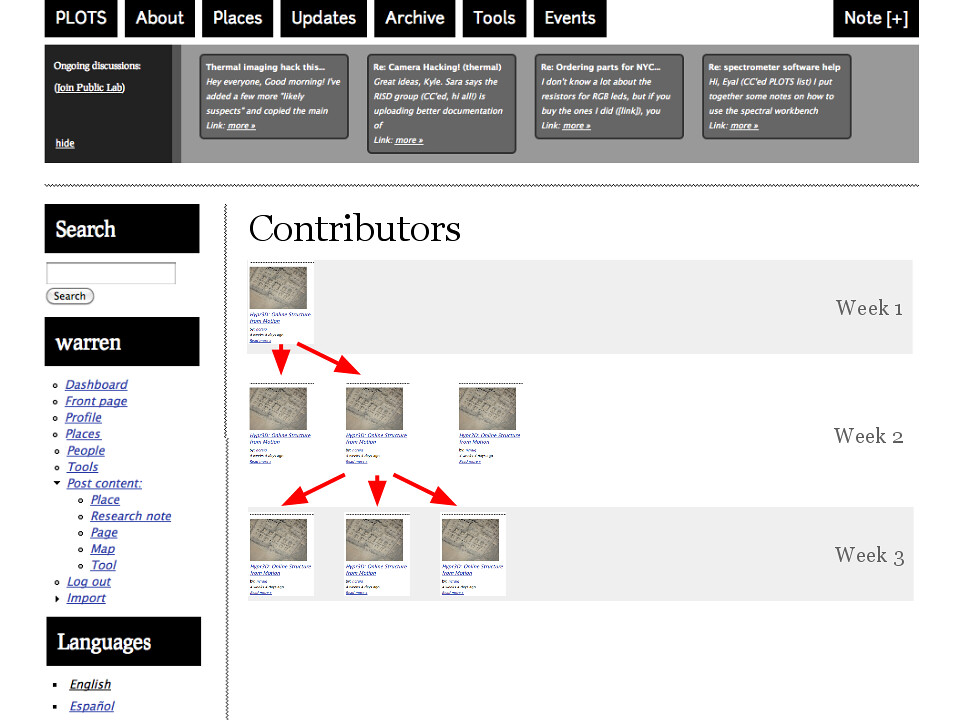
Task: Expand the Import tree arrow
Action: 57,599
